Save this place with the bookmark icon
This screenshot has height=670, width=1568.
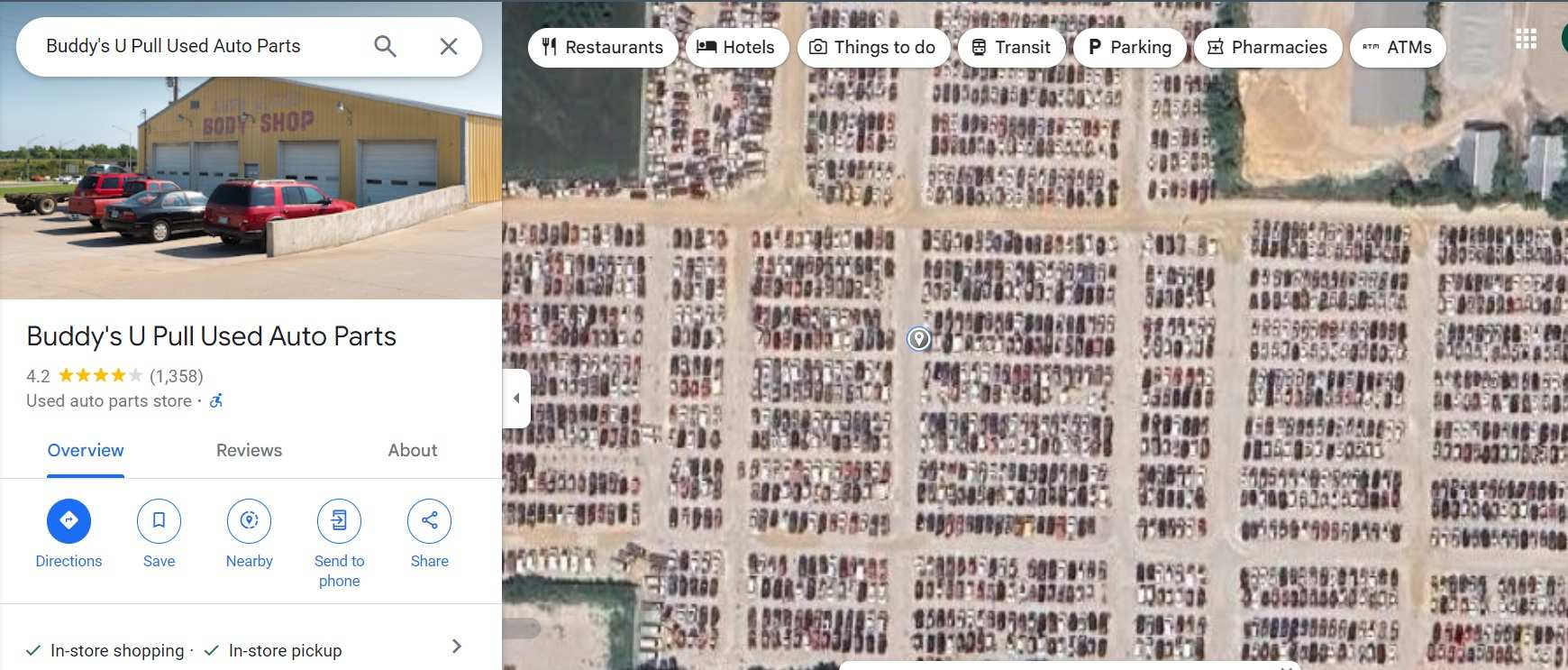(x=159, y=520)
